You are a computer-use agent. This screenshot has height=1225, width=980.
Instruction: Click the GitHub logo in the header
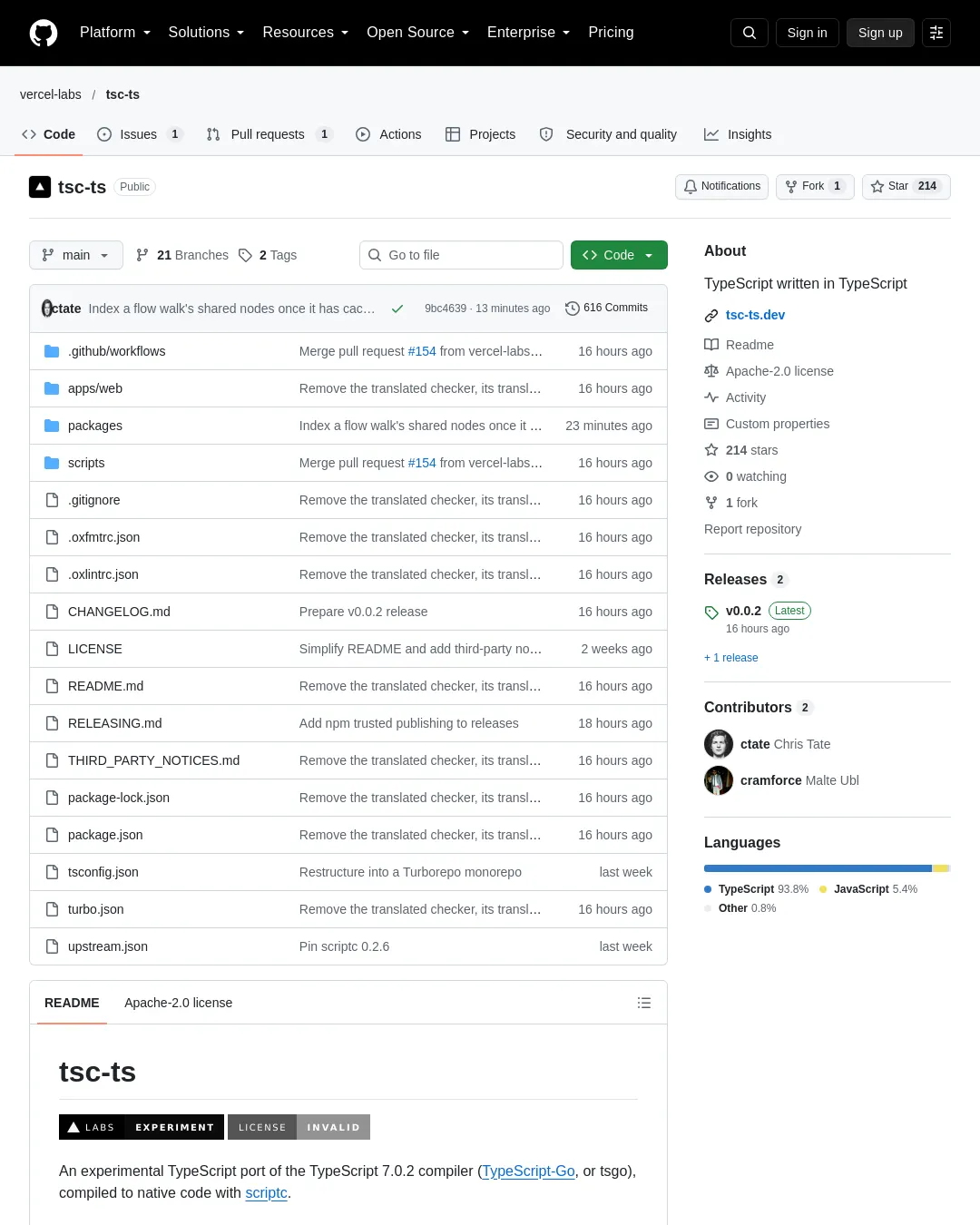[x=44, y=33]
